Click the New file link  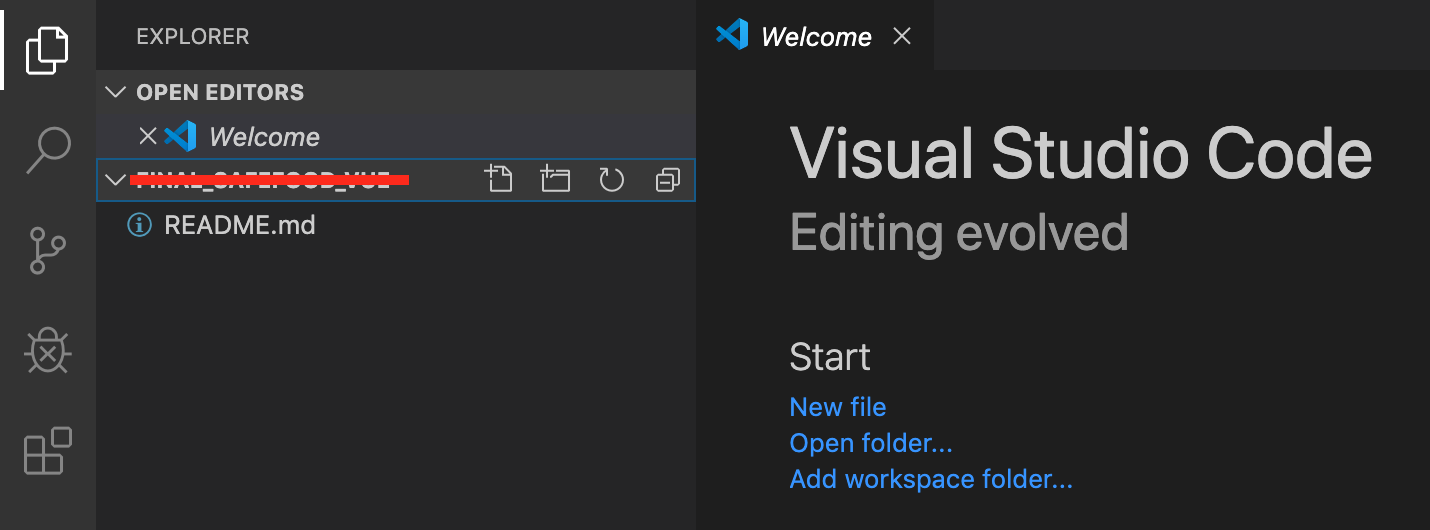[x=837, y=407]
